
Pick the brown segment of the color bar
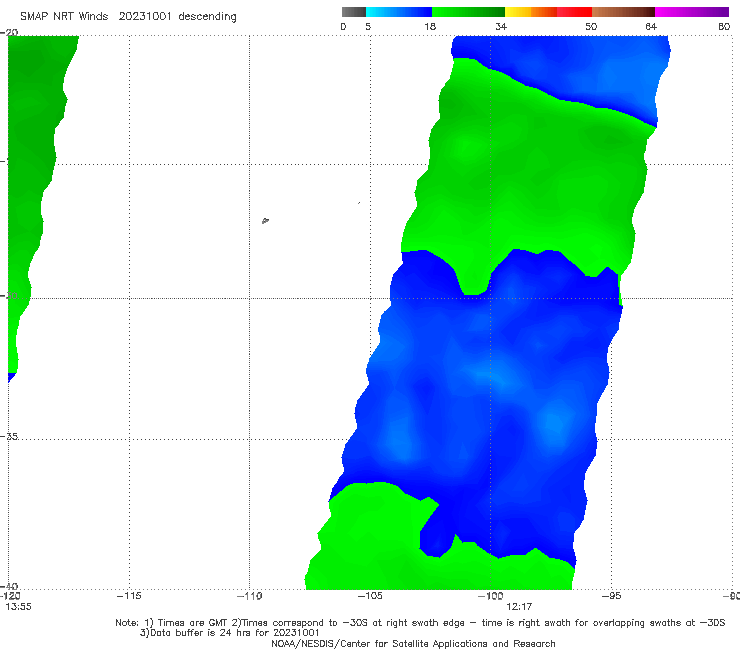pyautogui.click(x=623, y=12)
